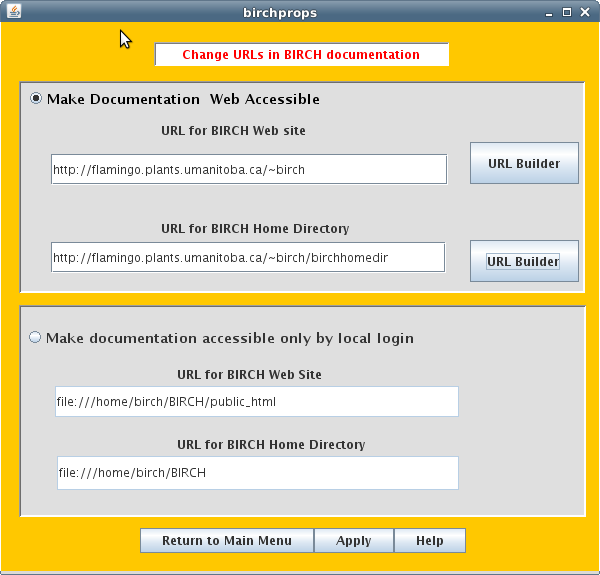Maximize the birchprops window
Screen dimensions: 600x575
tap(567, 12)
